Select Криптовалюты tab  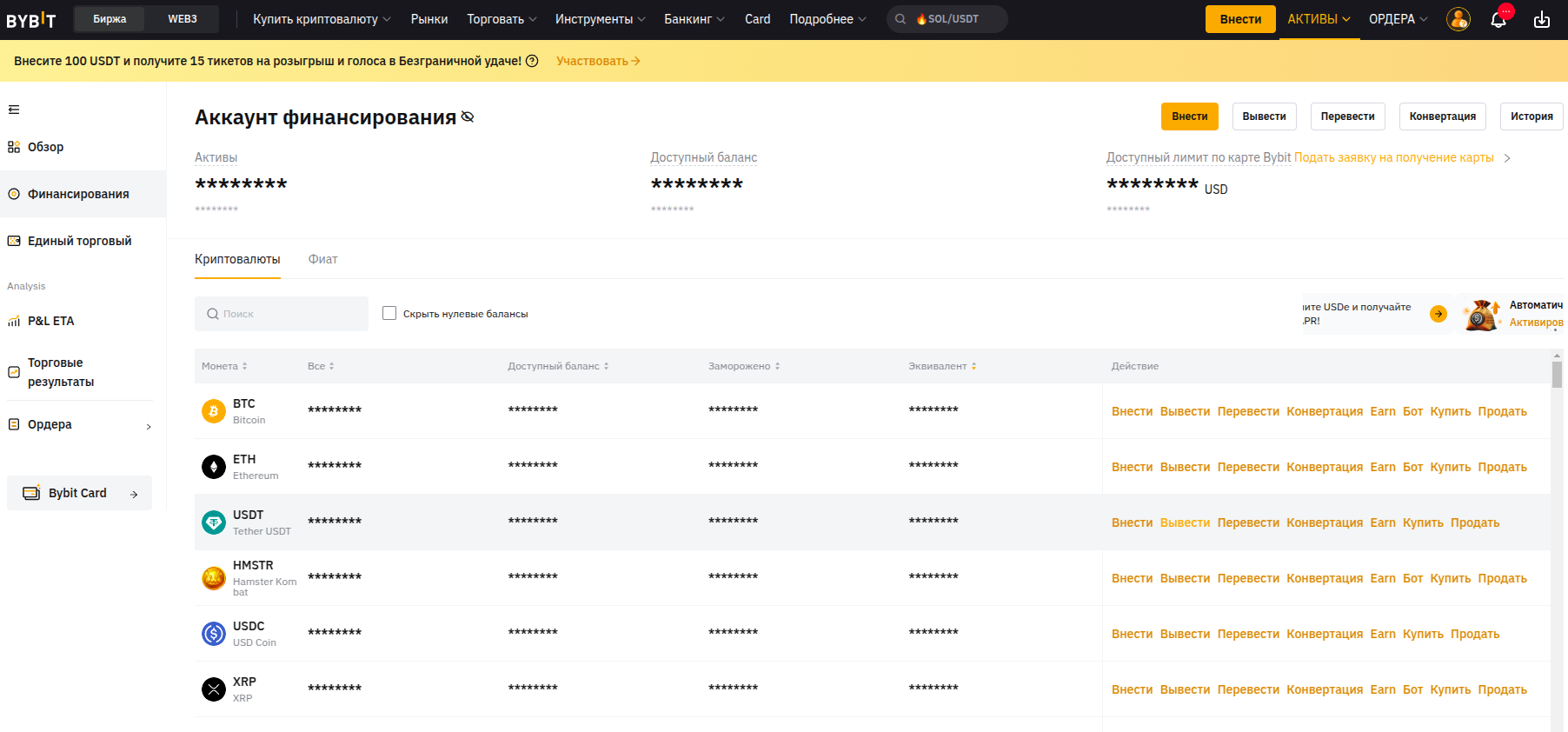[x=237, y=259]
